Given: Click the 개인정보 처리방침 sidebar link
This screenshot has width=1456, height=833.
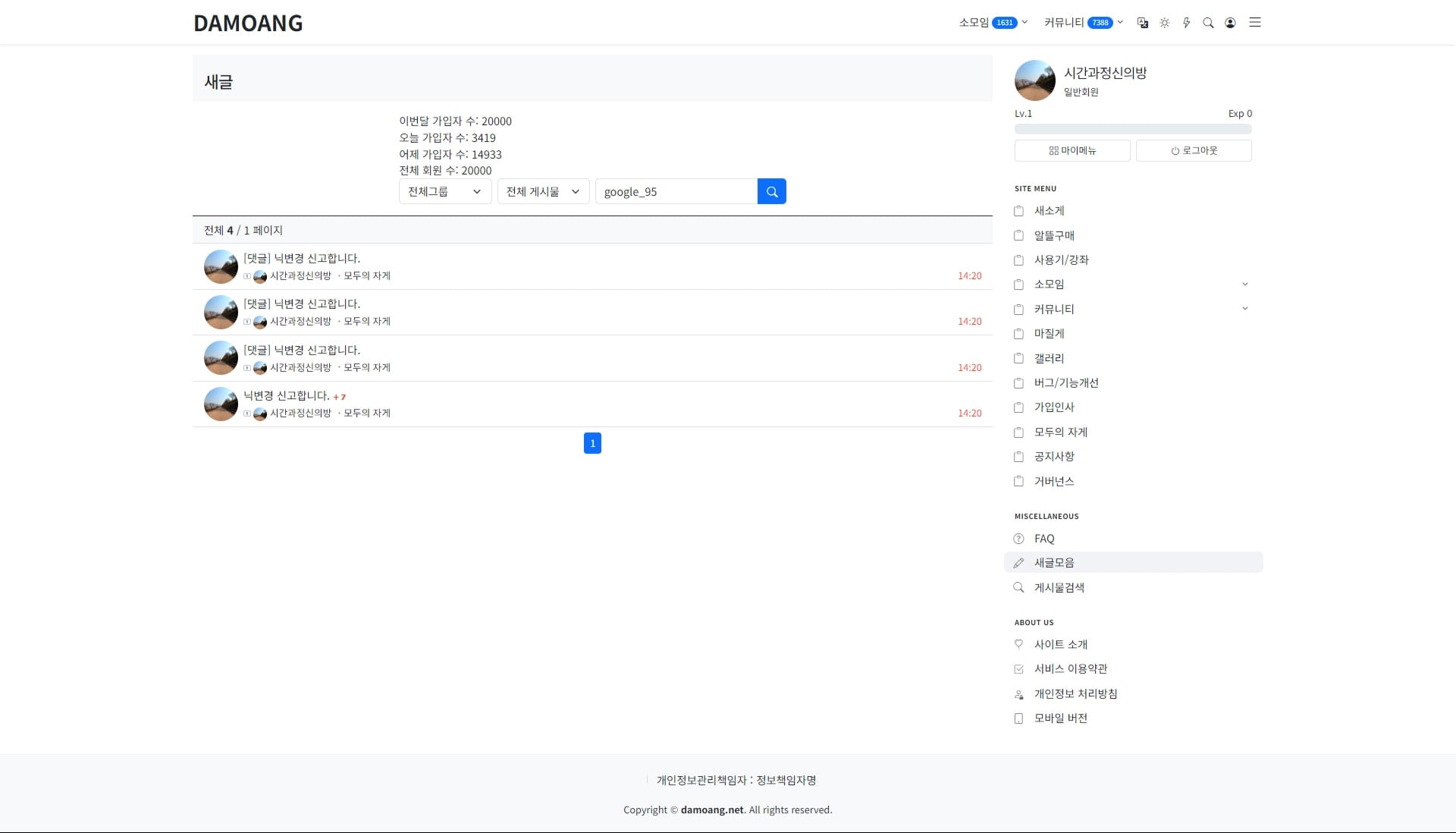Looking at the screenshot, I should click(x=1075, y=694).
